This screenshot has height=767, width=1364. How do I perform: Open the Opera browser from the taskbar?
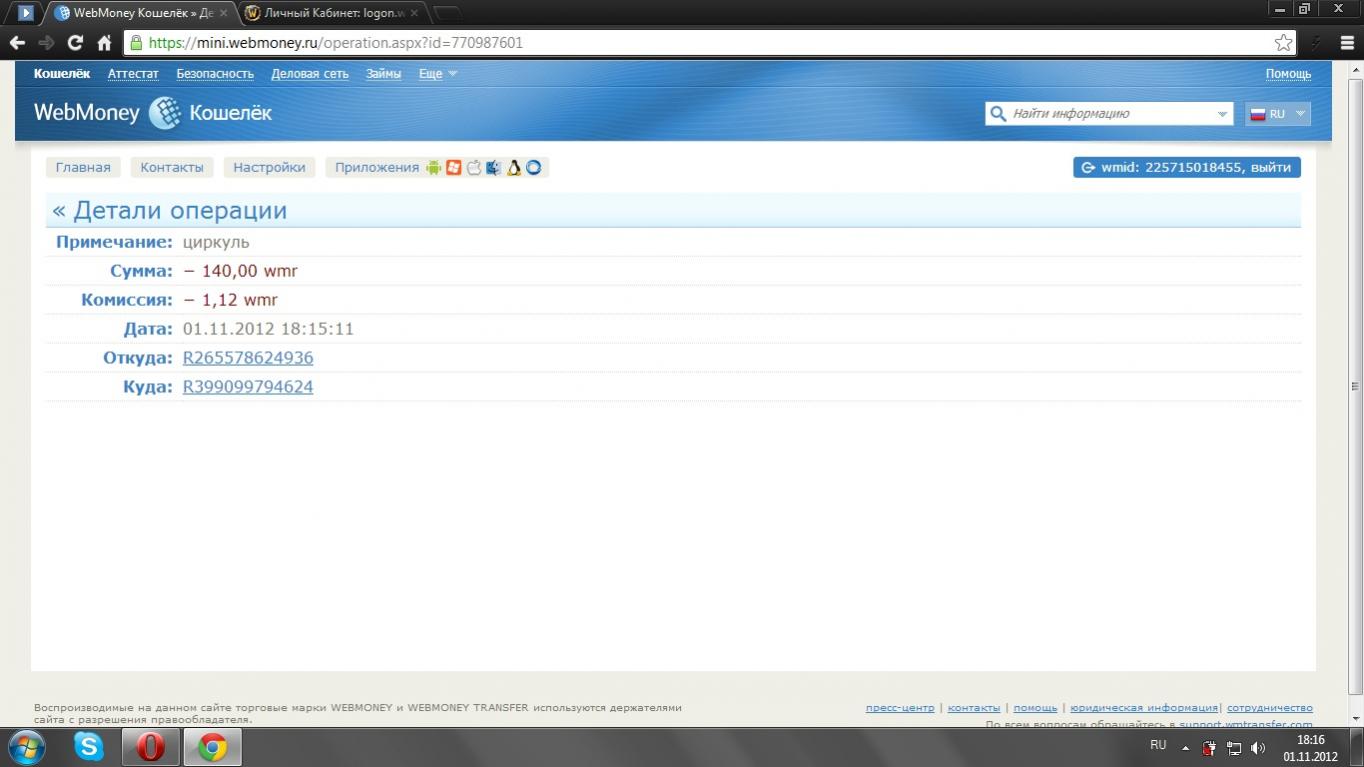150,746
